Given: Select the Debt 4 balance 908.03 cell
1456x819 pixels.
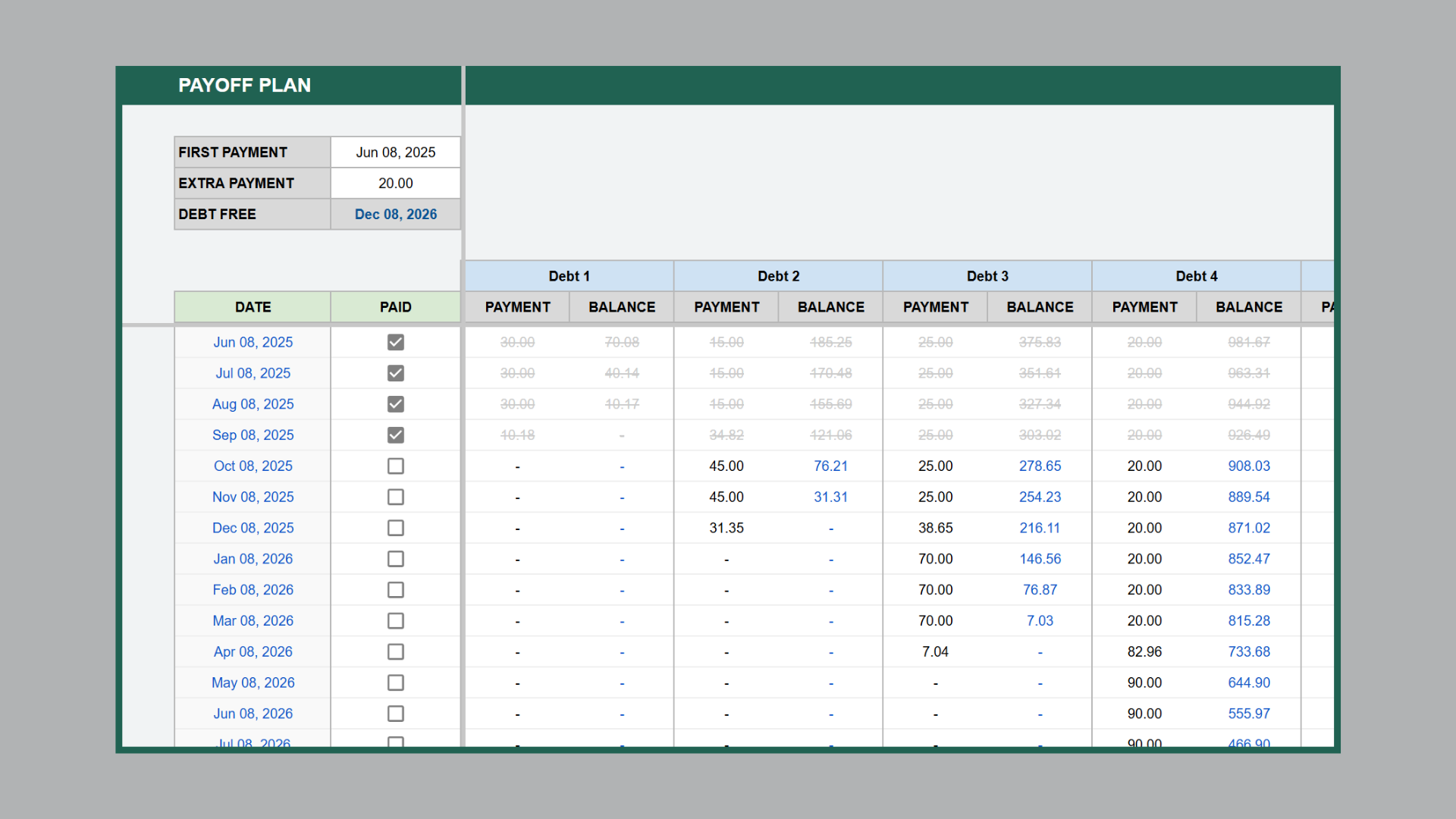Looking at the screenshot, I should [x=1248, y=466].
